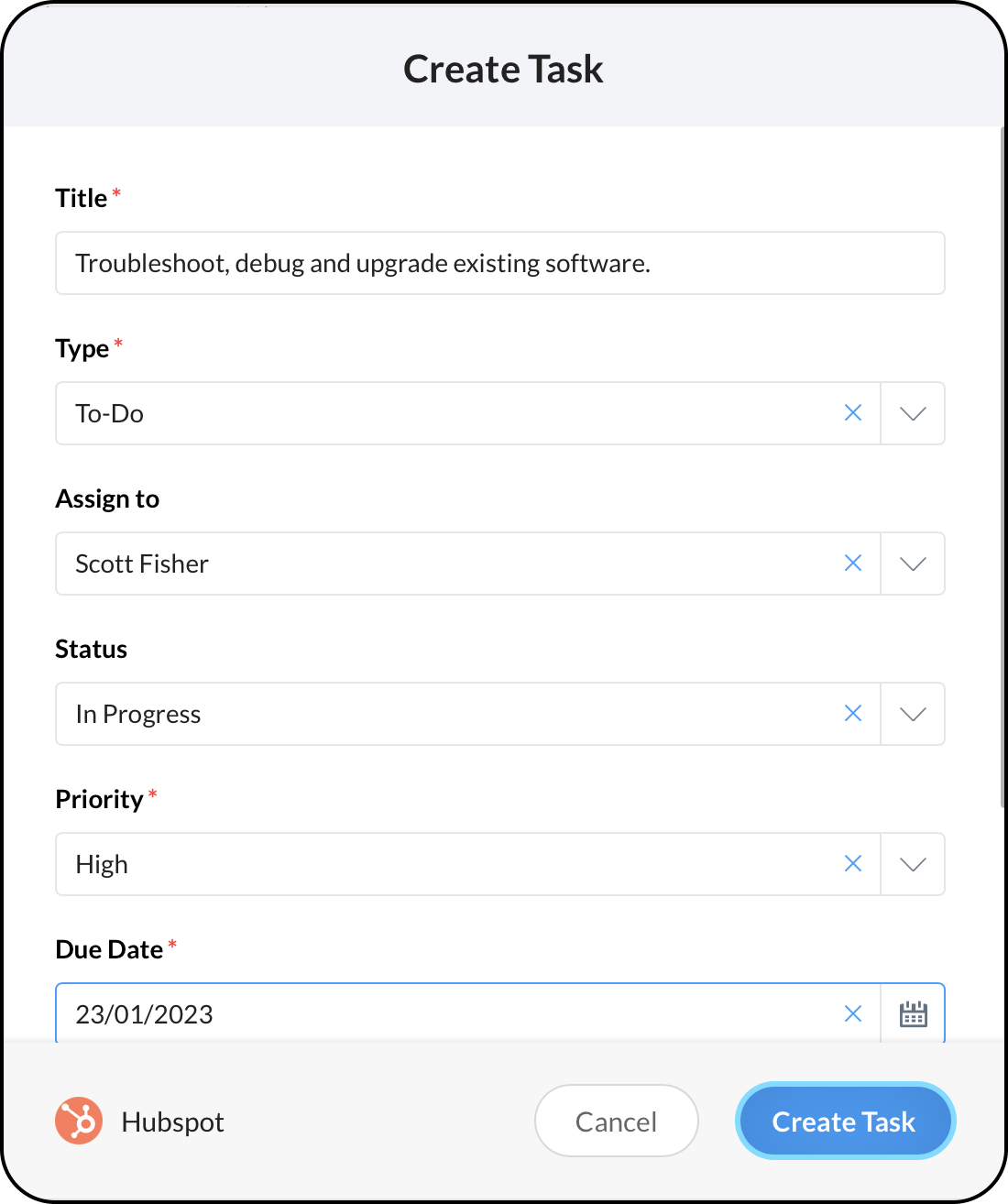Click the High priority field

(x=440, y=864)
